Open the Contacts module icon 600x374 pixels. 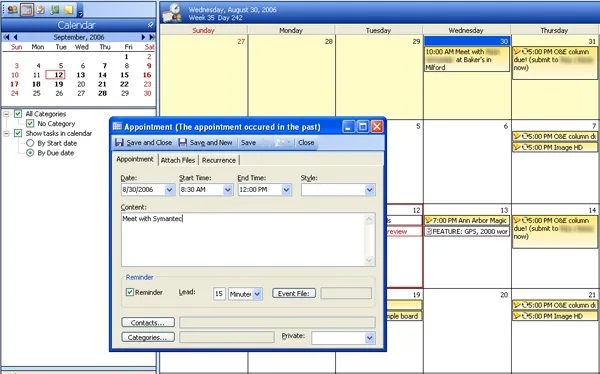point(13,10)
